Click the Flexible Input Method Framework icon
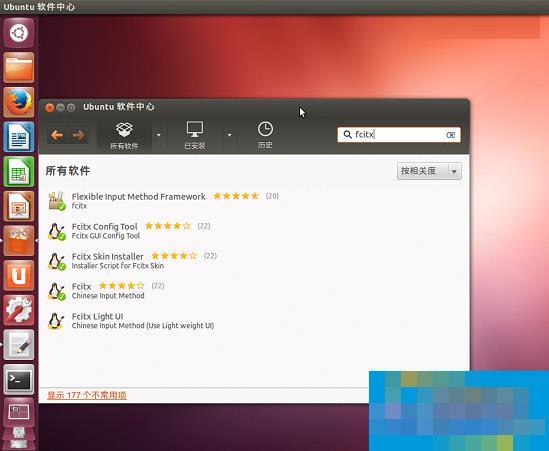549x451 pixels. (57, 201)
